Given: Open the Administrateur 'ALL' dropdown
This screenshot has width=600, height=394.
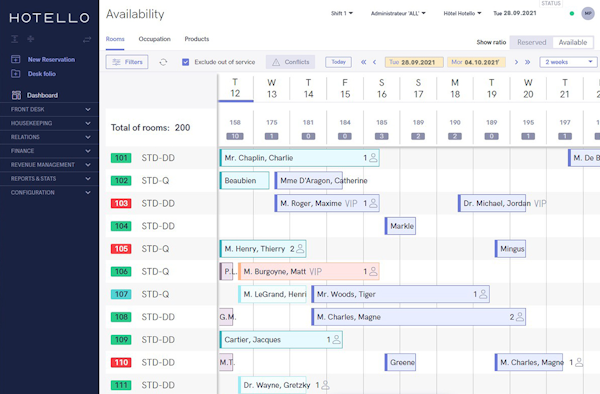Looking at the screenshot, I should tap(398, 13).
